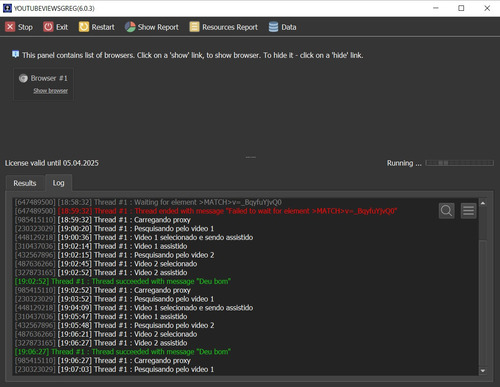The width and height of the screenshot is (500, 387).
Task: Select the 19:02:52 Carregando proxy line
Action: point(102,290)
